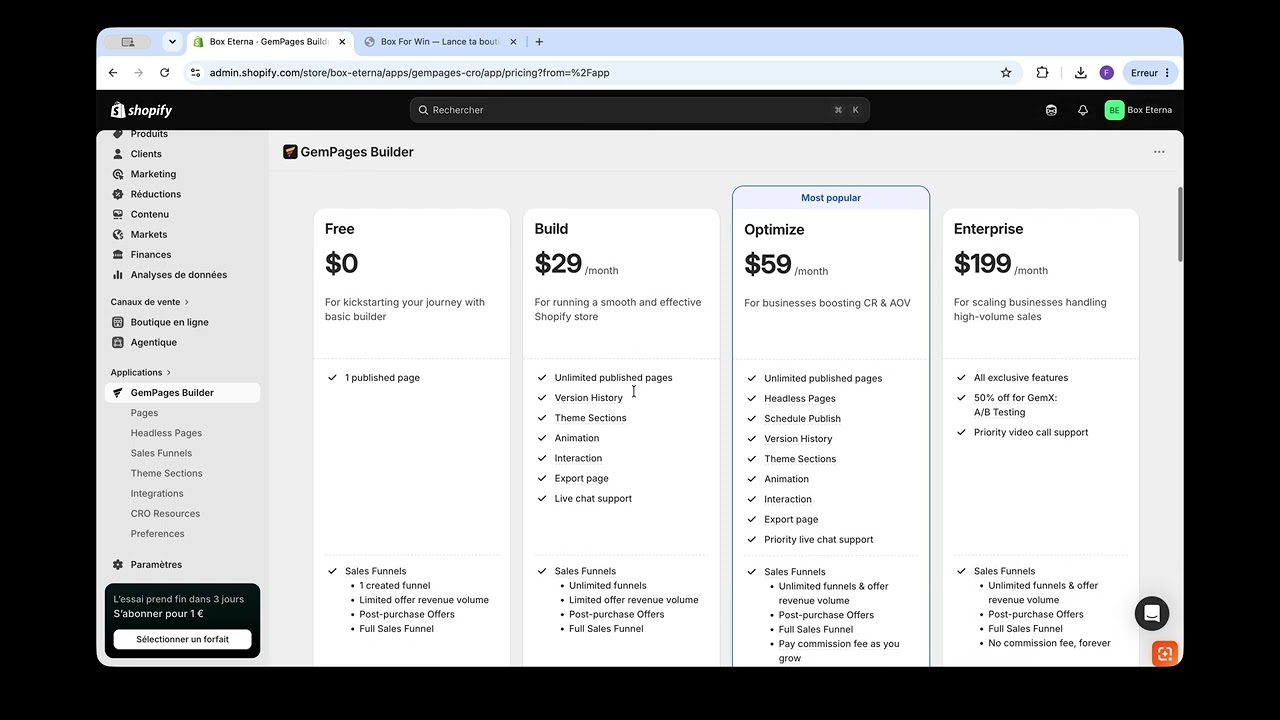Click the Contenu sidebar icon

118,214
